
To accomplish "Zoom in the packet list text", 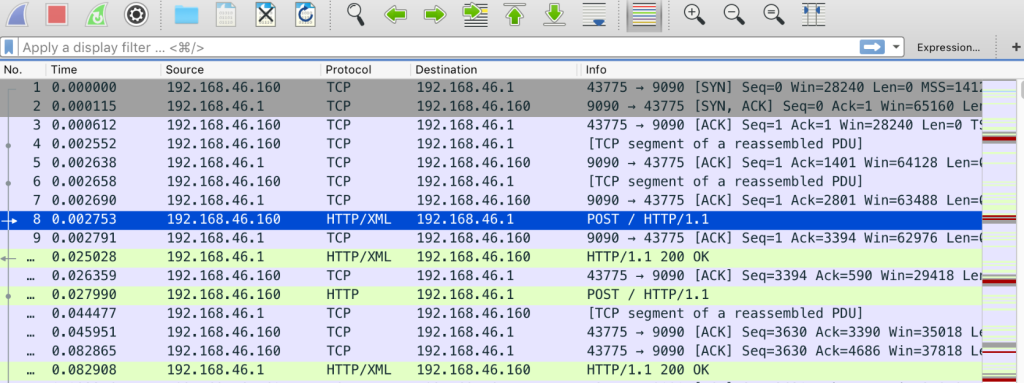I will [x=695, y=14].
